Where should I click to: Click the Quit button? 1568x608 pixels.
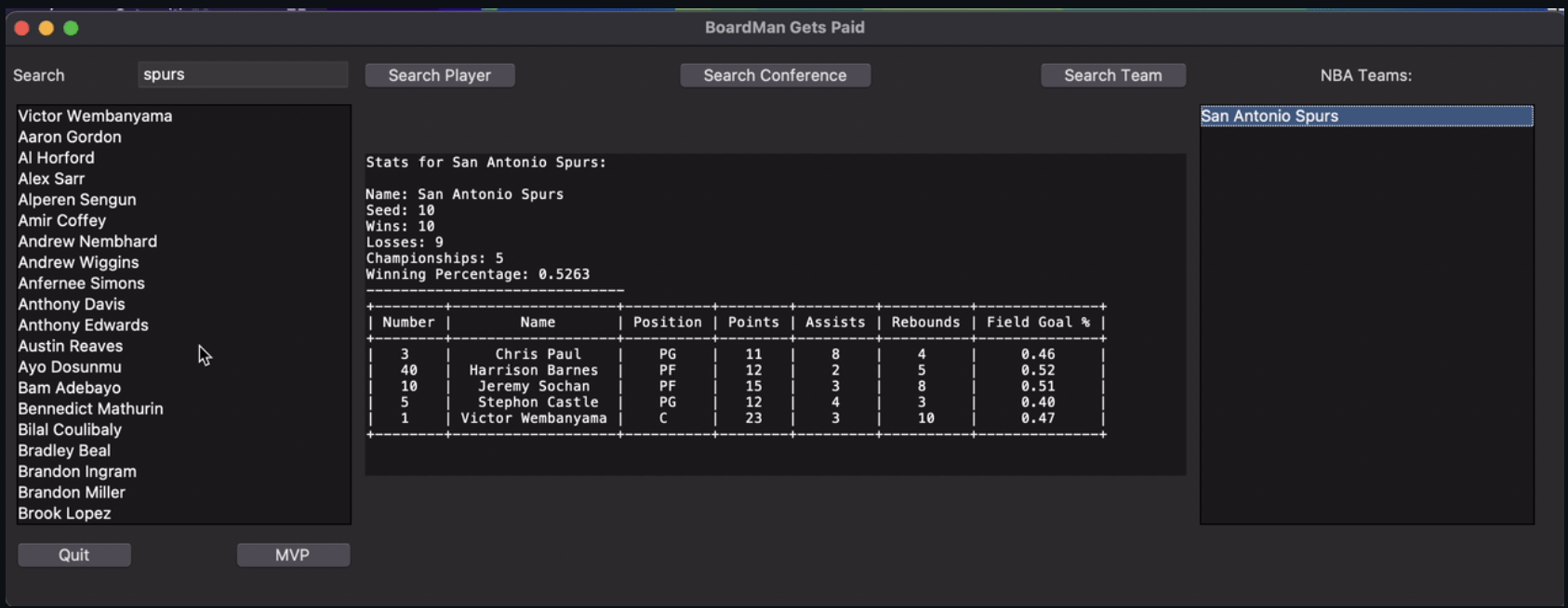pos(74,555)
